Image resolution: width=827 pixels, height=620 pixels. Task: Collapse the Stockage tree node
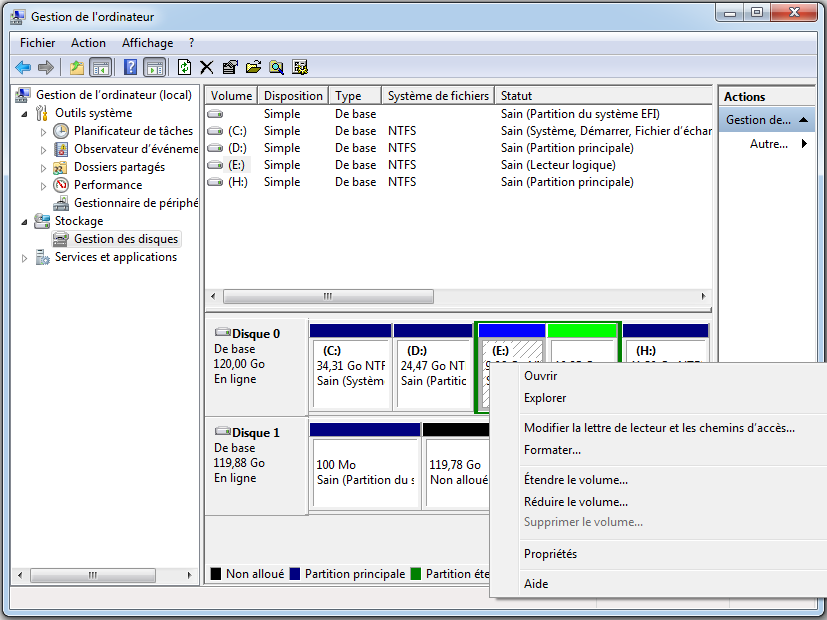(x=25, y=221)
